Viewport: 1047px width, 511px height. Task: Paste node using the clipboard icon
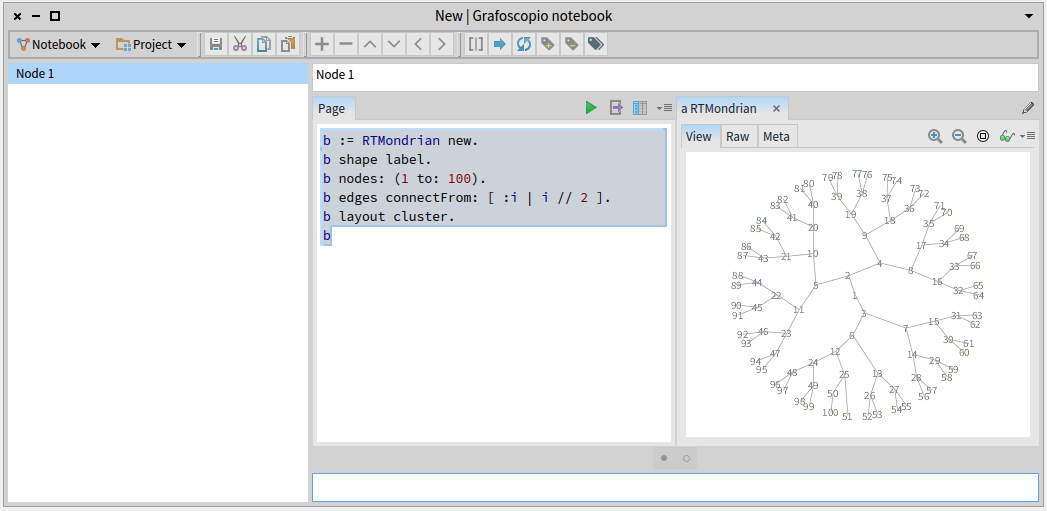point(288,45)
